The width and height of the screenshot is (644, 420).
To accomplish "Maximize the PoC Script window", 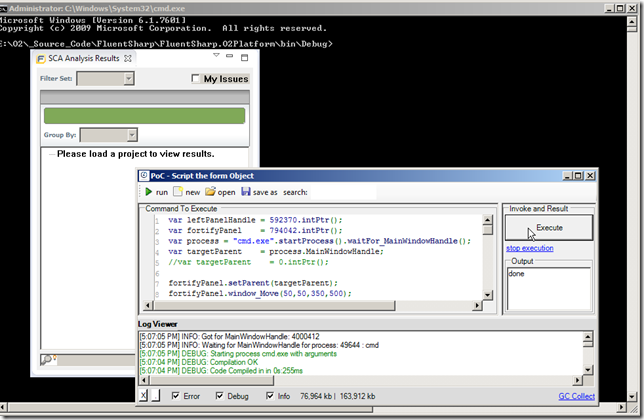I will [578, 176].
